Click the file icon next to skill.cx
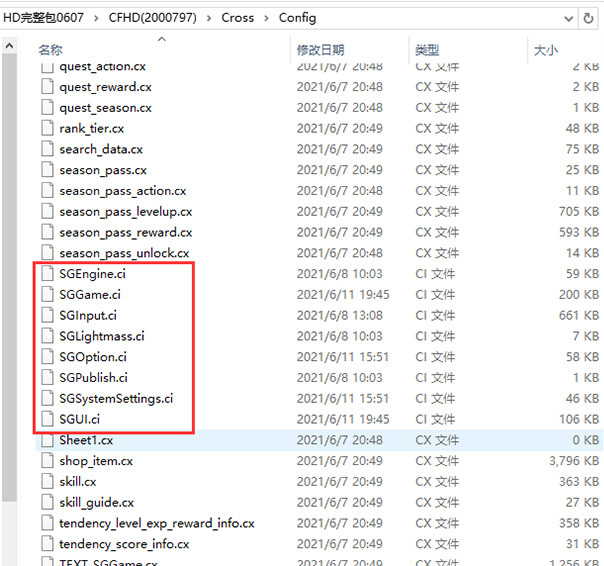The height and width of the screenshot is (566, 604). pyautogui.click(x=47, y=482)
